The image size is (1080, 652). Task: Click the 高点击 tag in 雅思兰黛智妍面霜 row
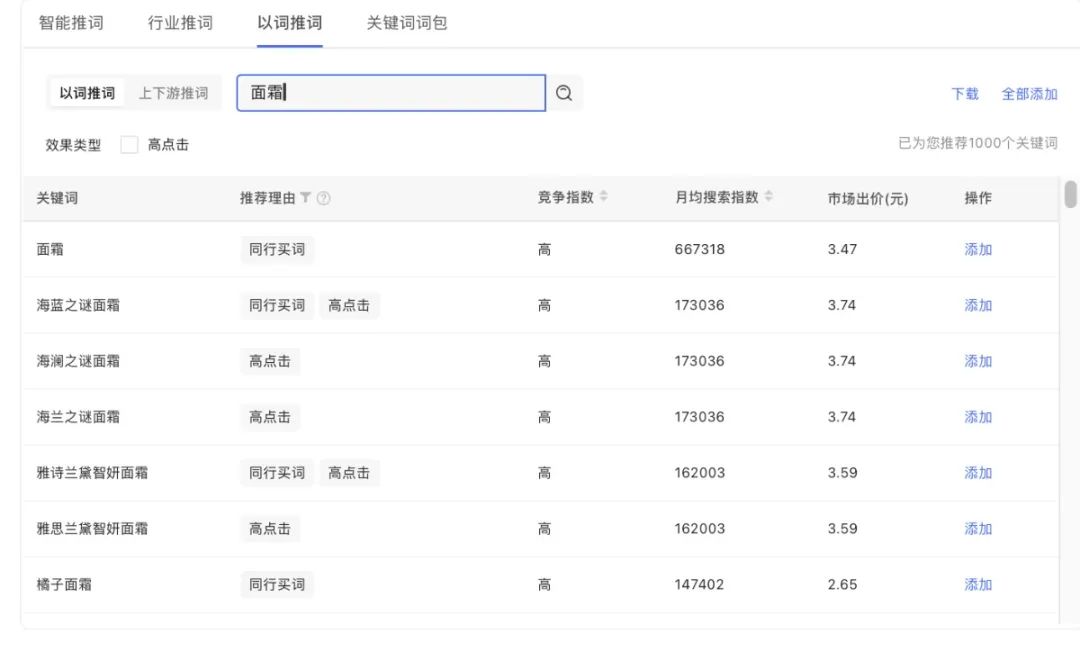click(x=270, y=528)
